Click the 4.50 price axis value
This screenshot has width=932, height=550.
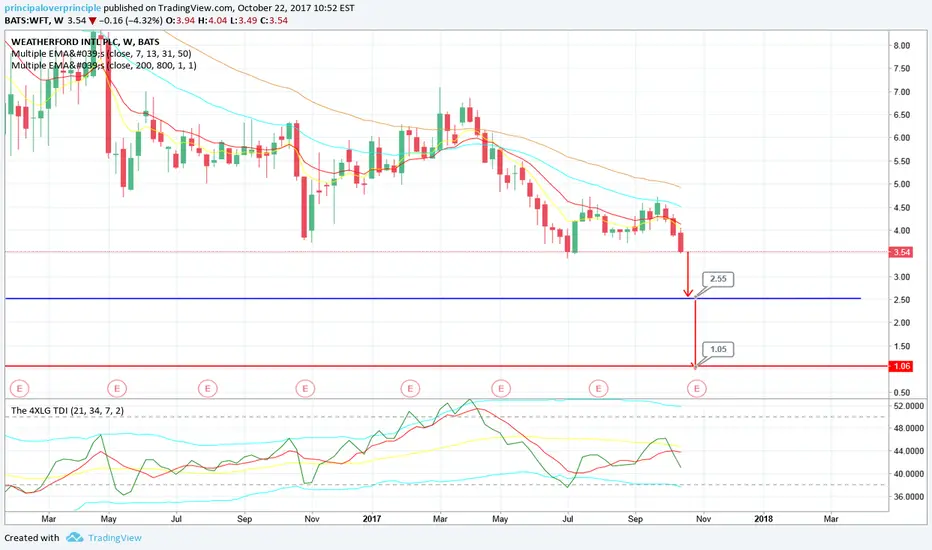pyautogui.click(x=901, y=208)
